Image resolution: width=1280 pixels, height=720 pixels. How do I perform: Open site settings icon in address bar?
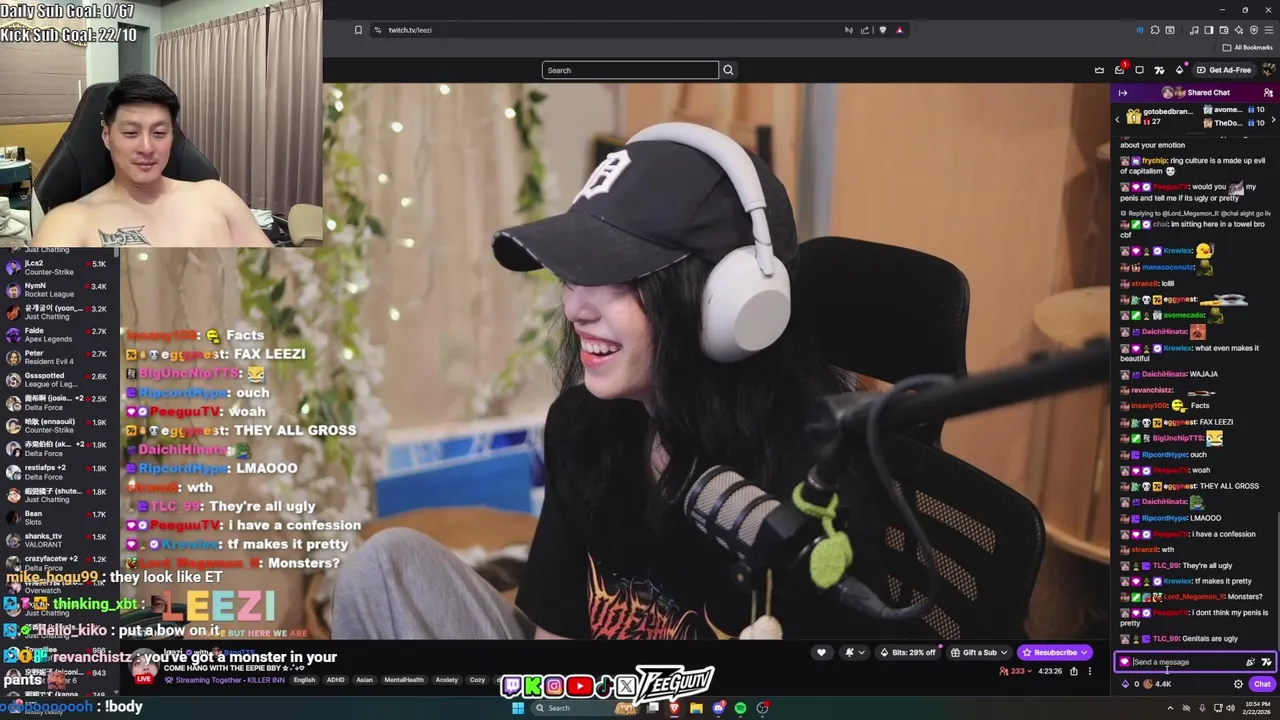pyautogui.click(x=377, y=30)
